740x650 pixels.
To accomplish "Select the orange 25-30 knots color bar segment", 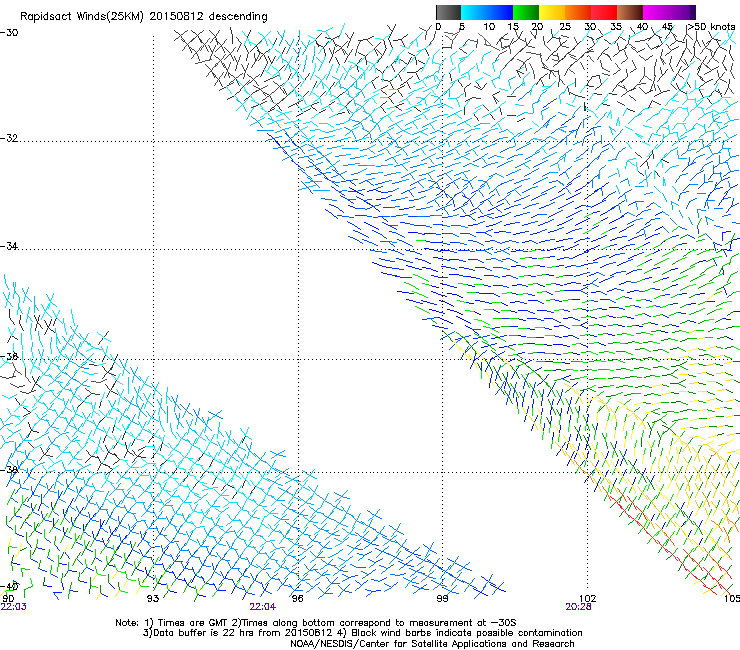I will tap(578, 12).
